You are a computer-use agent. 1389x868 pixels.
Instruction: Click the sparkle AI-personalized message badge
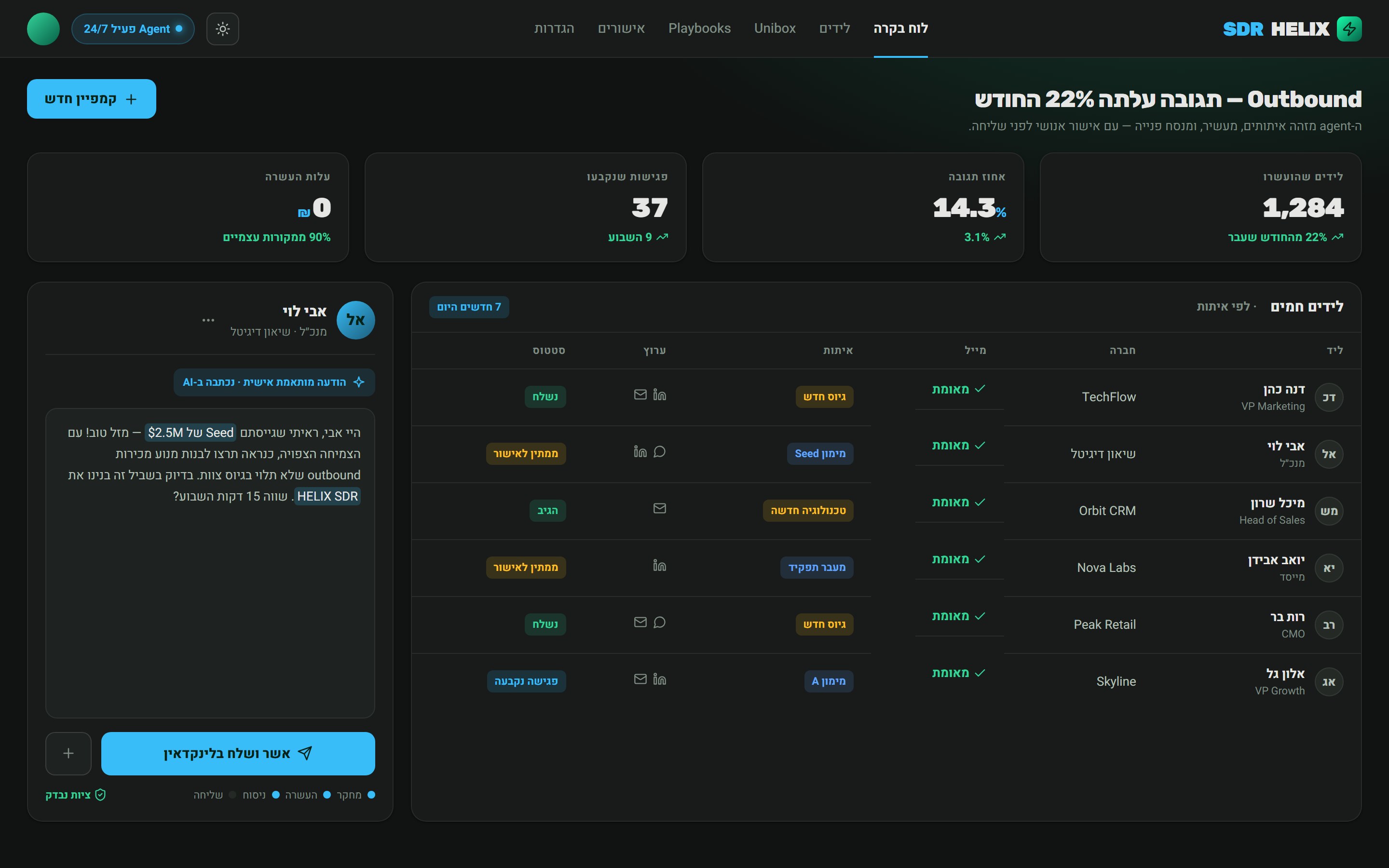click(274, 382)
